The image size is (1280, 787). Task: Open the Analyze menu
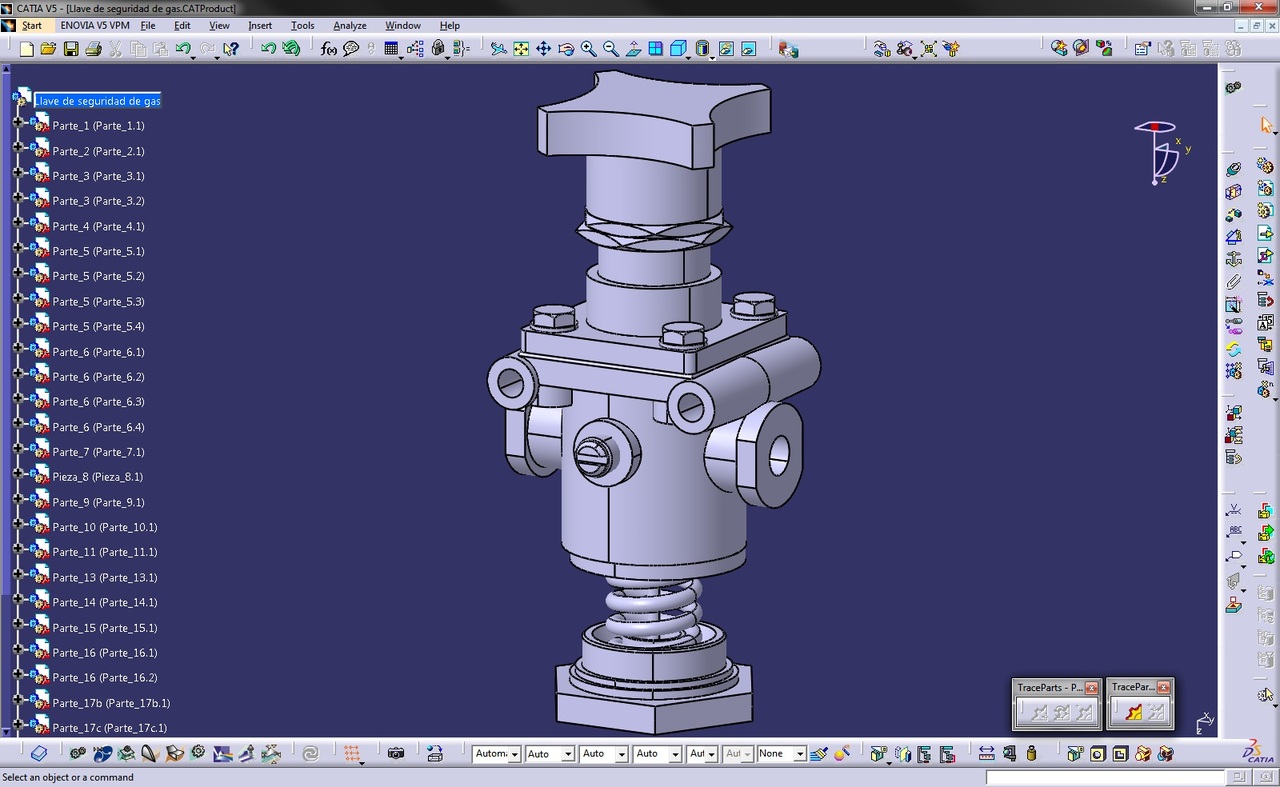point(350,25)
